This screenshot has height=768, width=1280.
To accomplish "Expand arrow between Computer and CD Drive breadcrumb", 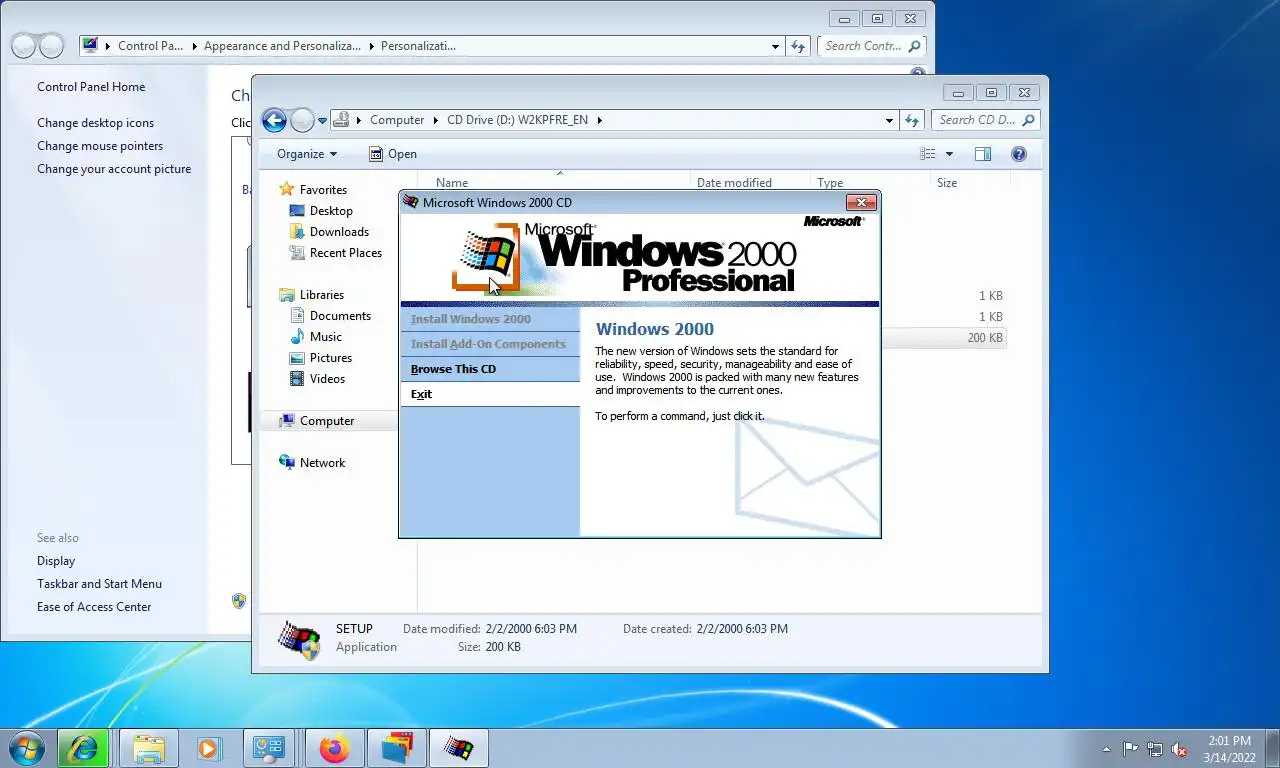I will (x=436, y=120).
